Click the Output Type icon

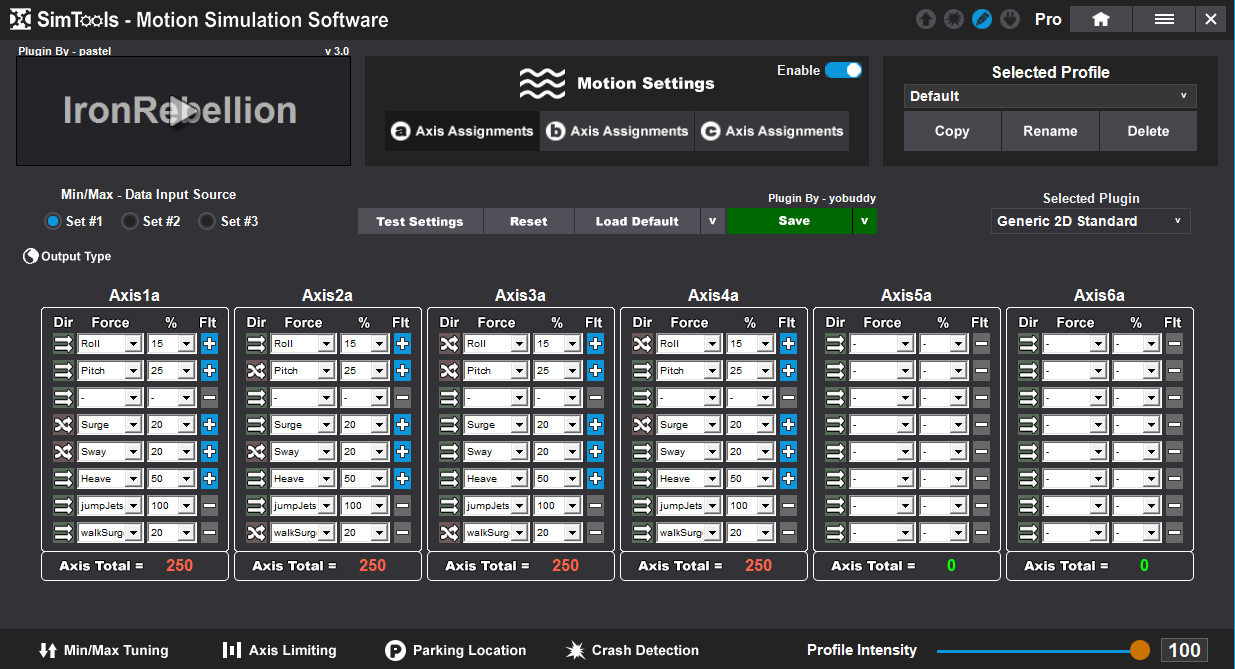pos(30,257)
